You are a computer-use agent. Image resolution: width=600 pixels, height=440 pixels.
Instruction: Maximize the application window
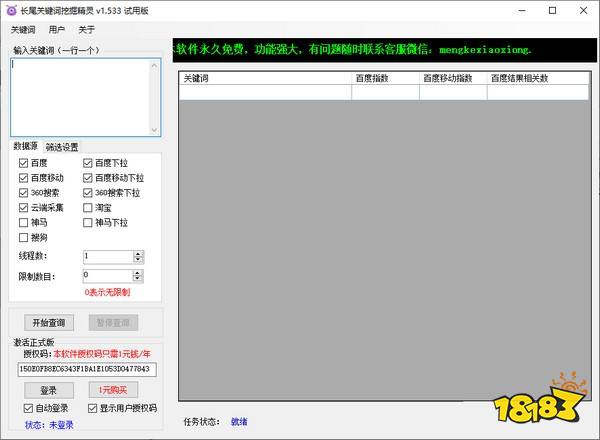[x=553, y=11]
